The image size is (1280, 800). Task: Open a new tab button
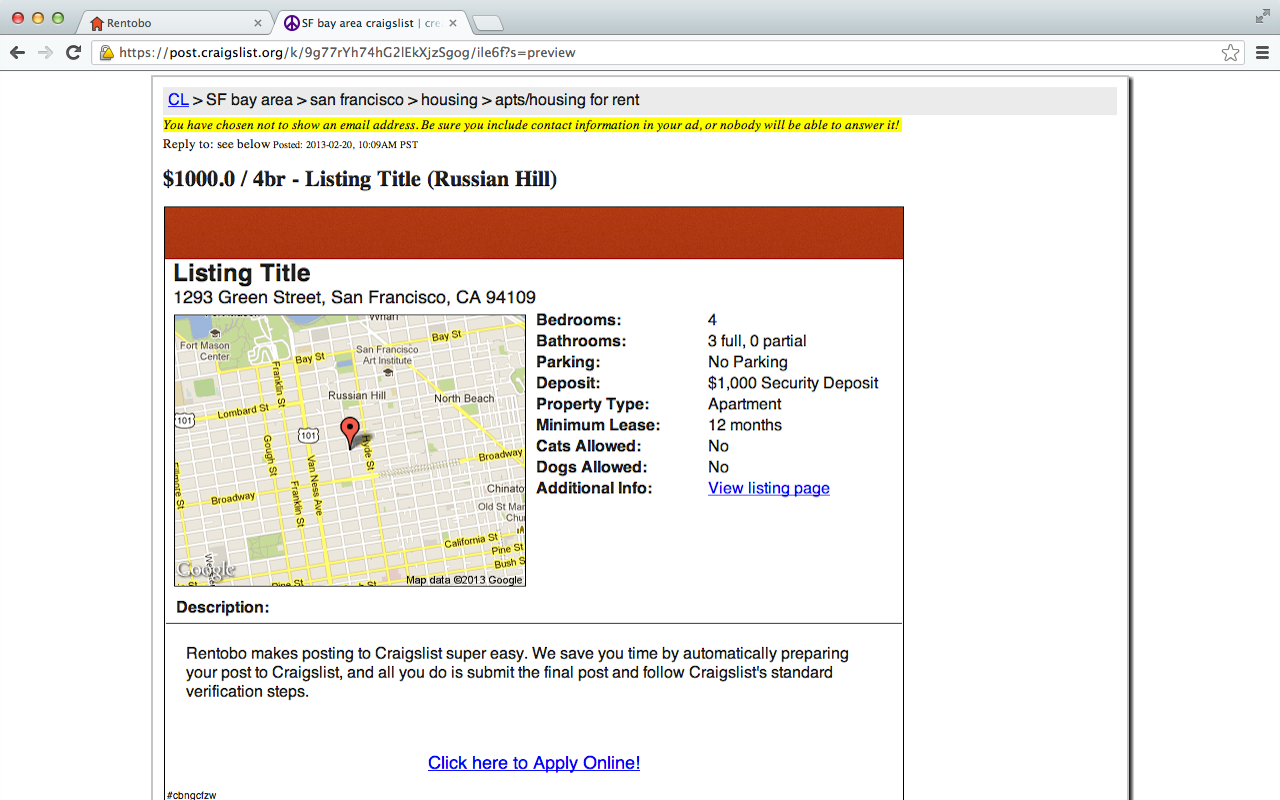click(x=487, y=23)
